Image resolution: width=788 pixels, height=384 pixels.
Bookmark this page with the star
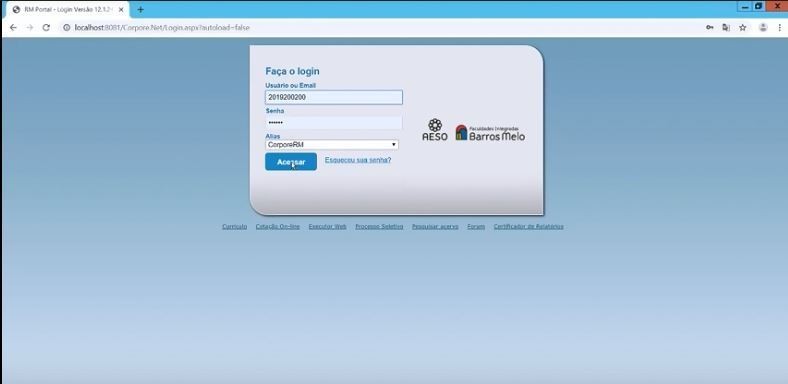click(743, 28)
